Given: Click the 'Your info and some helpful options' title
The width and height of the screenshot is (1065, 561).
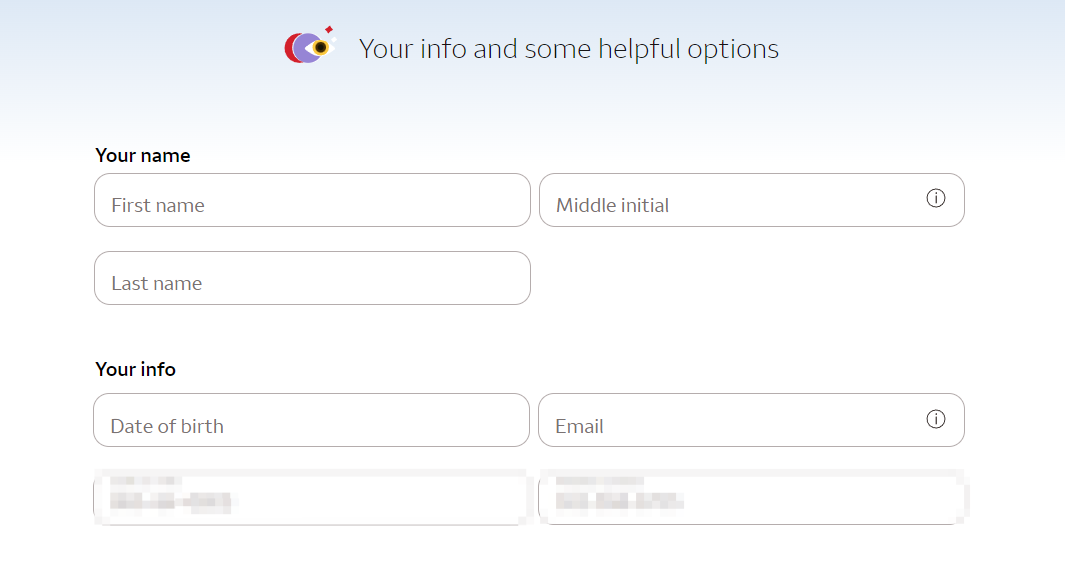Looking at the screenshot, I should pyautogui.click(x=568, y=49).
